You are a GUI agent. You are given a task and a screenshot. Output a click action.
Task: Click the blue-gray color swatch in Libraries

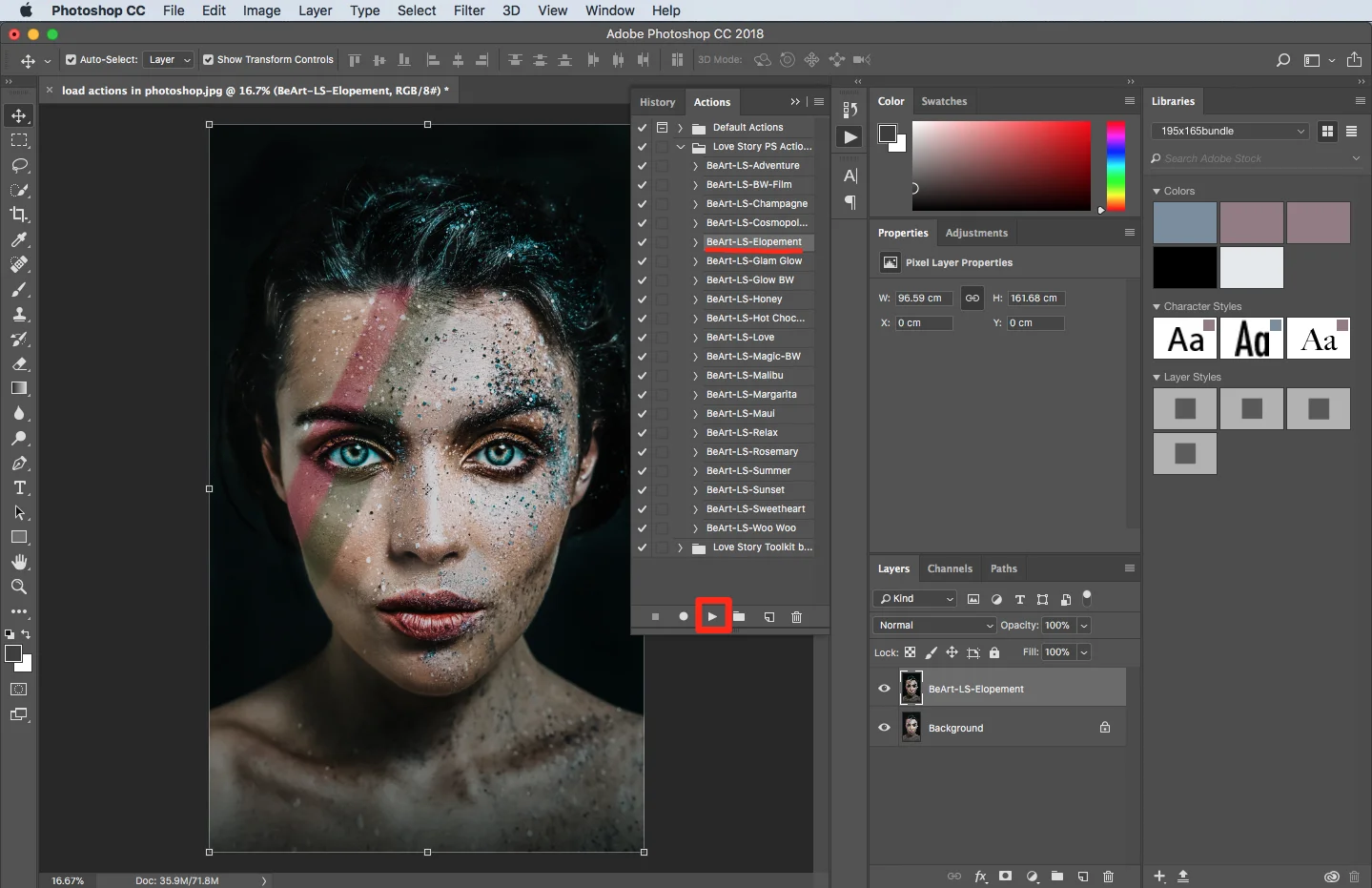(x=1184, y=223)
